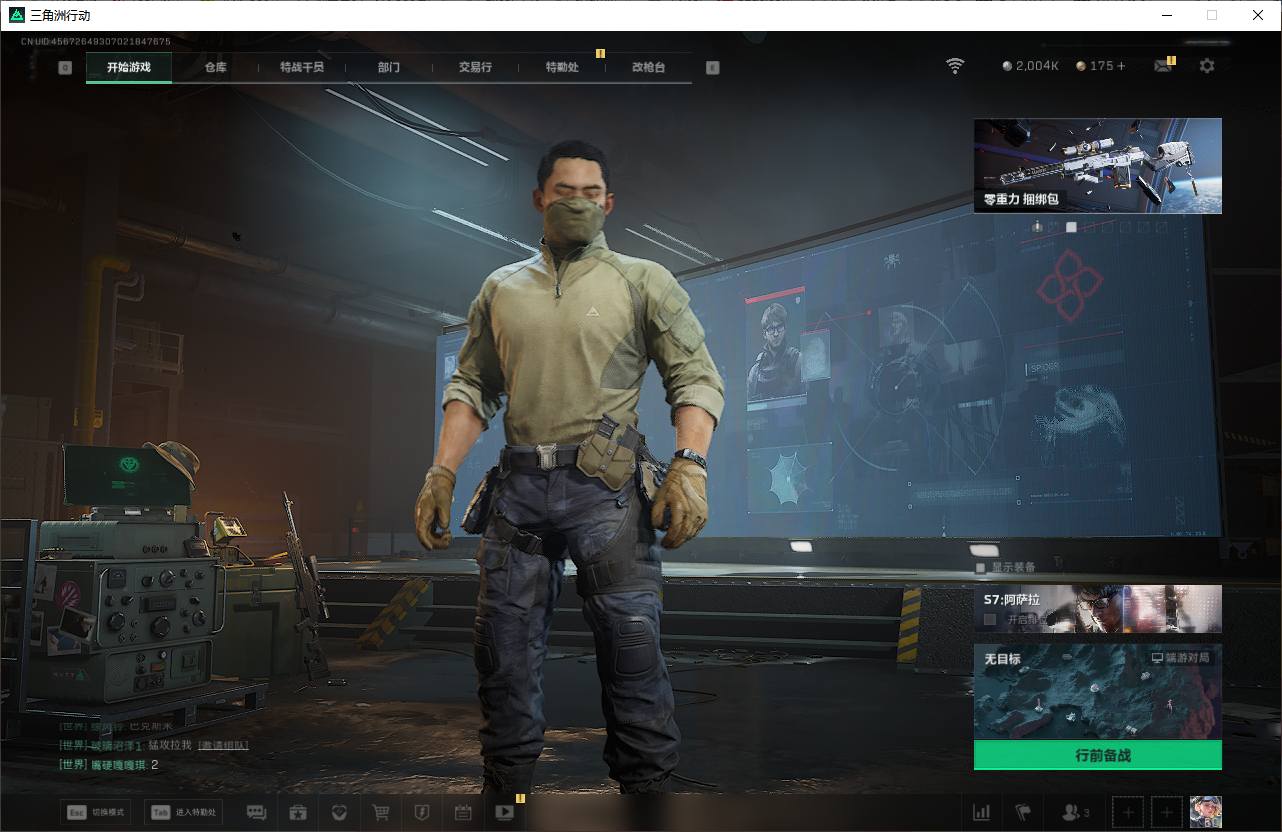
Task: Toggle the 开启排位 checkbox under S7:阿萨拉
Action: coord(990,619)
